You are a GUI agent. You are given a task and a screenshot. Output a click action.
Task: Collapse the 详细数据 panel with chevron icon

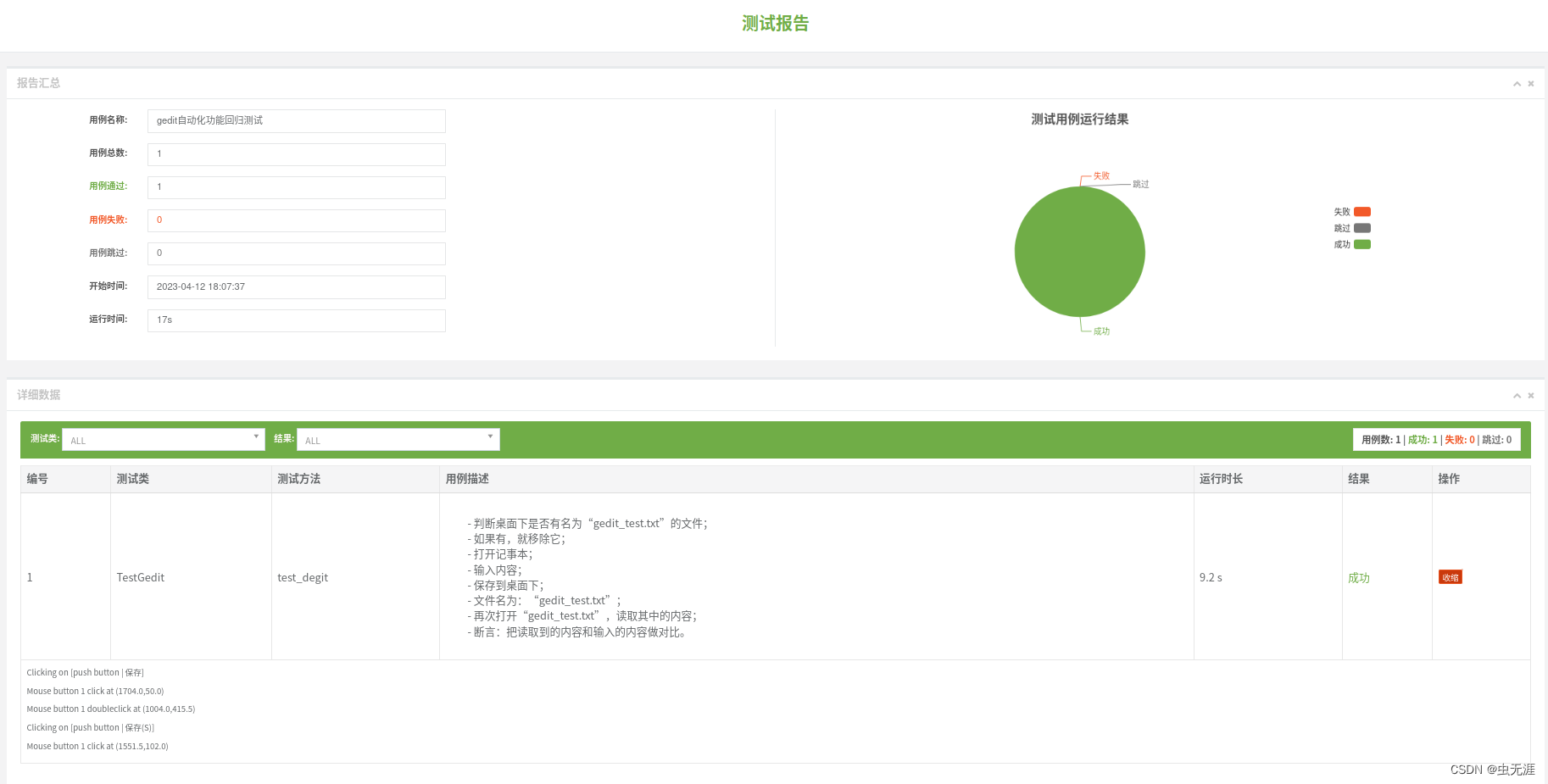coord(1517,396)
